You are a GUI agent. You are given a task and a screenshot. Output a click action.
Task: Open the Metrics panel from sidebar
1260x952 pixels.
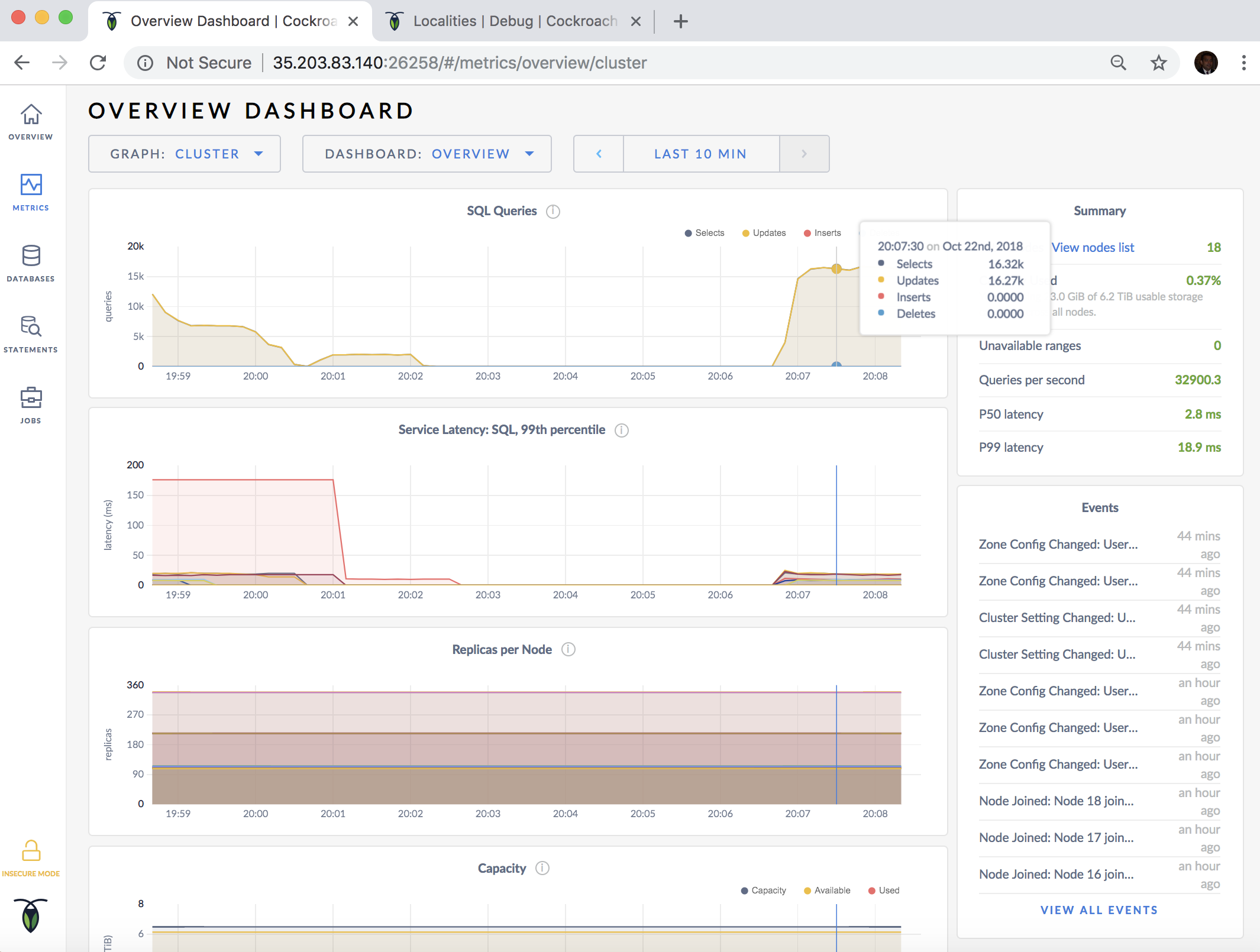(x=31, y=190)
